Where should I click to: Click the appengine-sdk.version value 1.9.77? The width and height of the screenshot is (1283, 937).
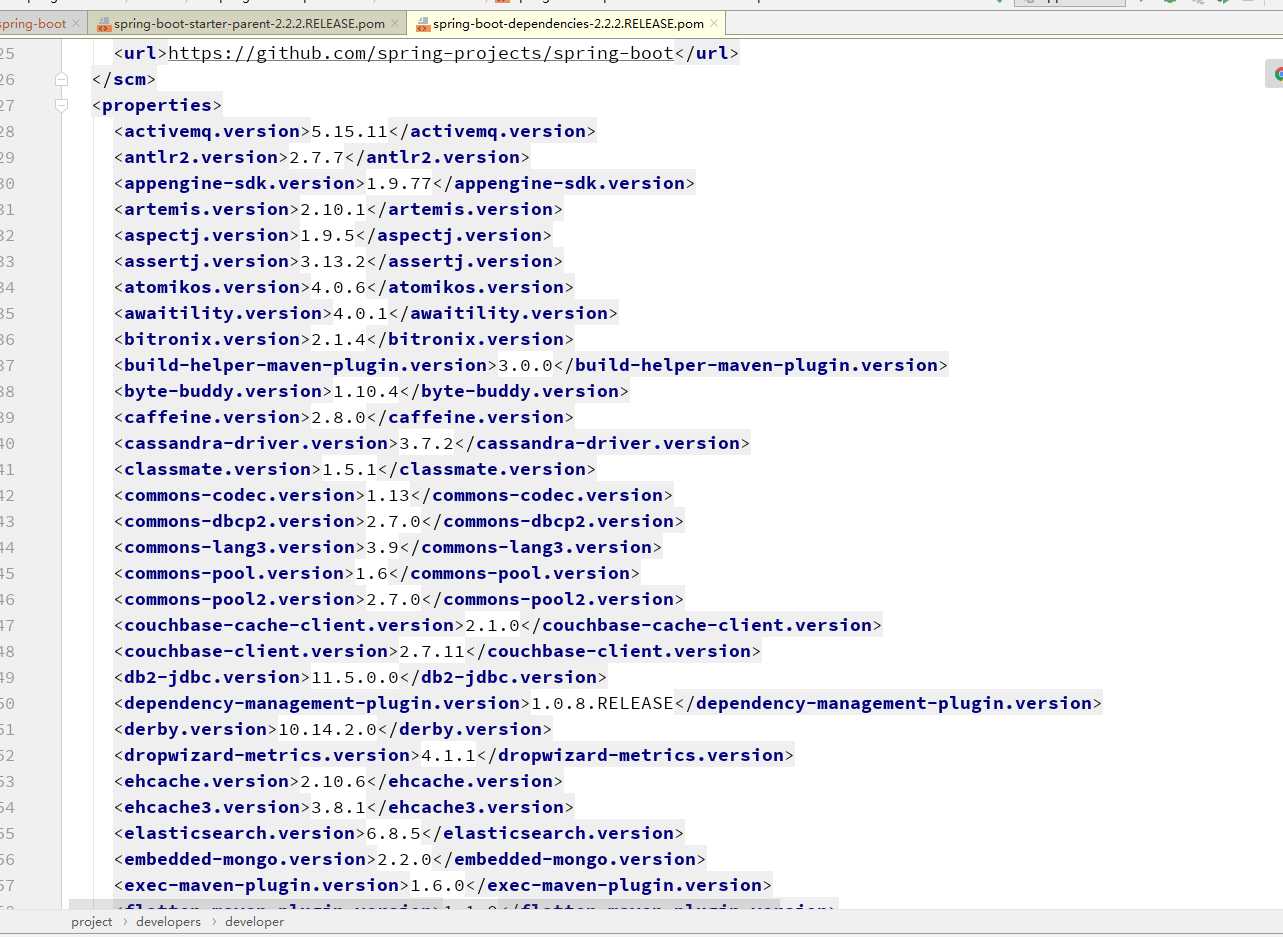pyautogui.click(x=399, y=183)
